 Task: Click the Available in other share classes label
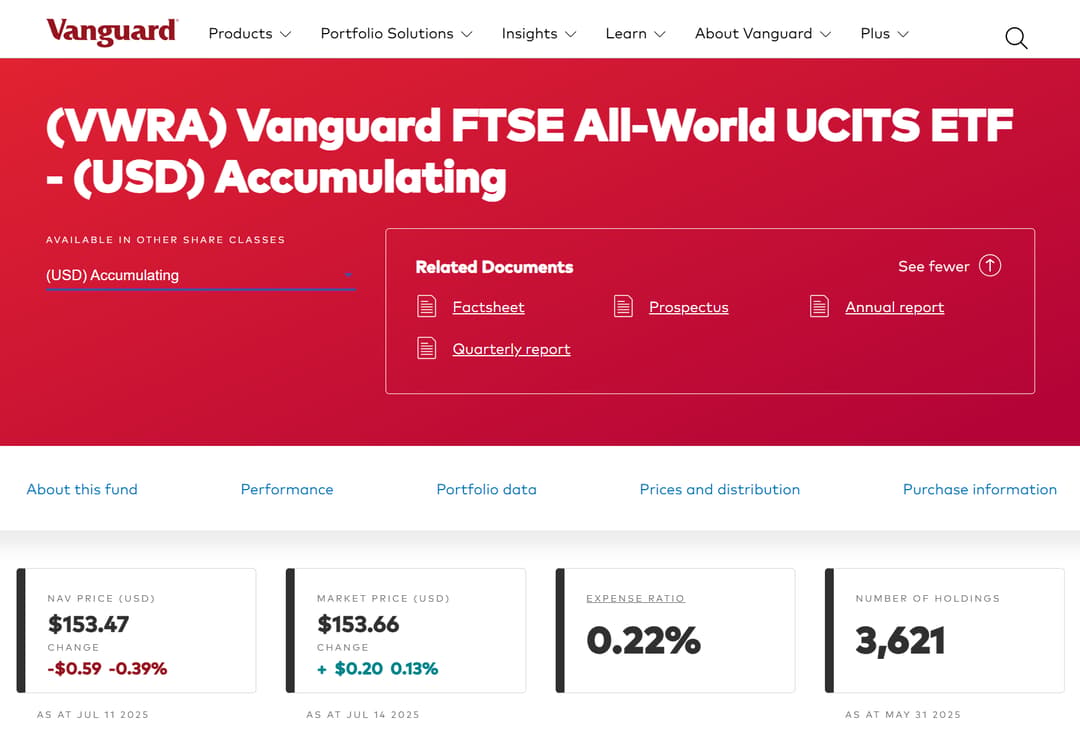pyautogui.click(x=165, y=240)
